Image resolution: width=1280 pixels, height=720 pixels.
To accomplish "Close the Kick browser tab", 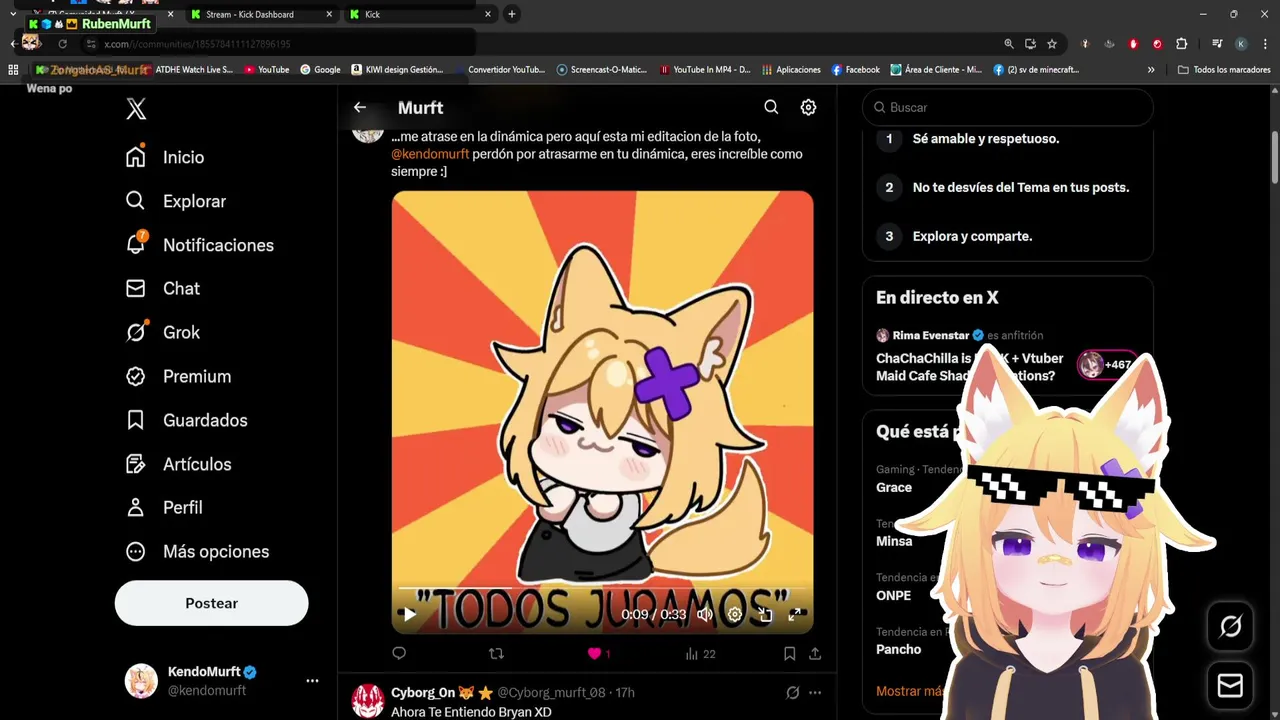I will (488, 14).
